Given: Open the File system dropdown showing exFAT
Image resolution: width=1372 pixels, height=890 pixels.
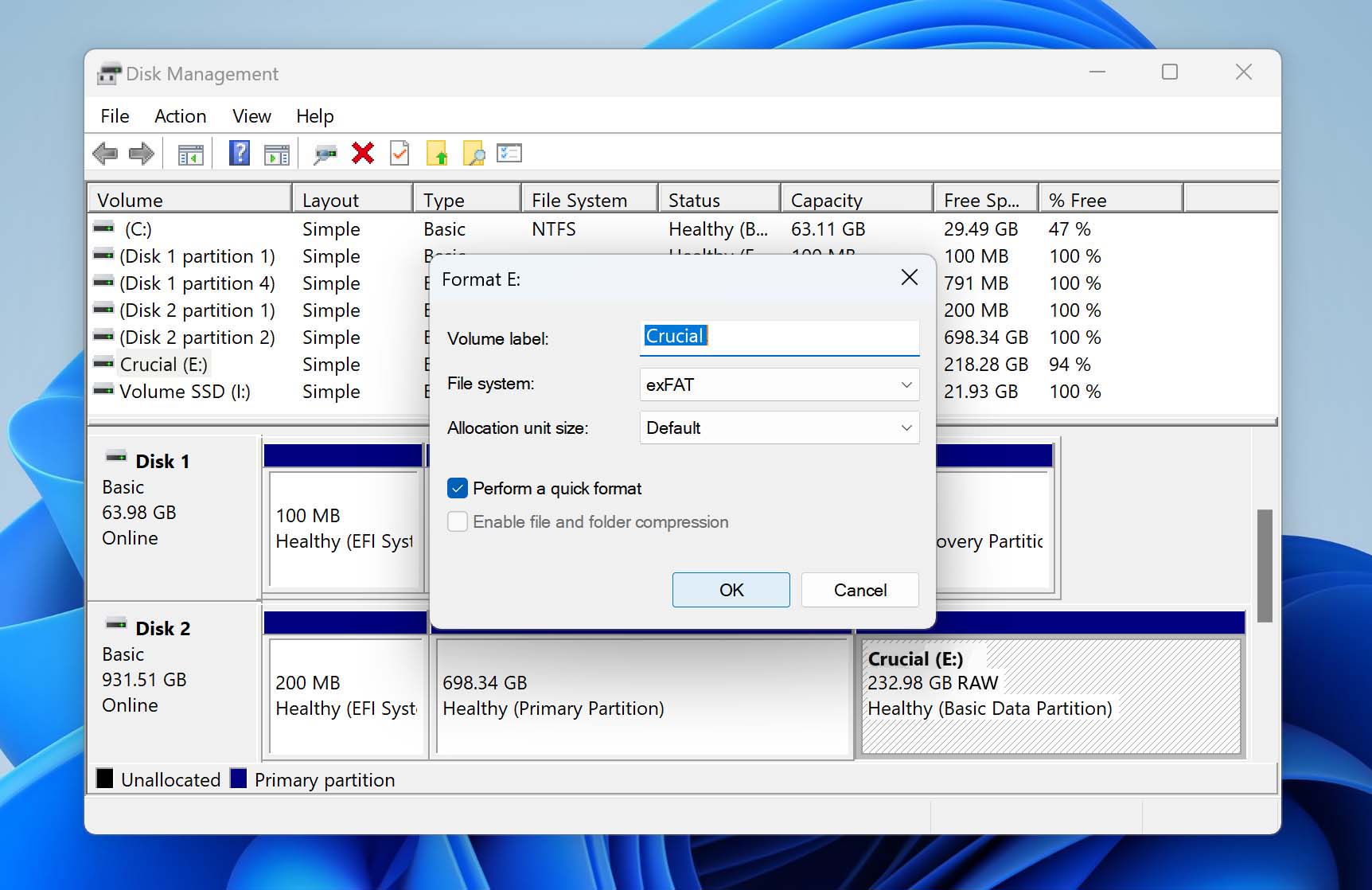Looking at the screenshot, I should [x=779, y=384].
